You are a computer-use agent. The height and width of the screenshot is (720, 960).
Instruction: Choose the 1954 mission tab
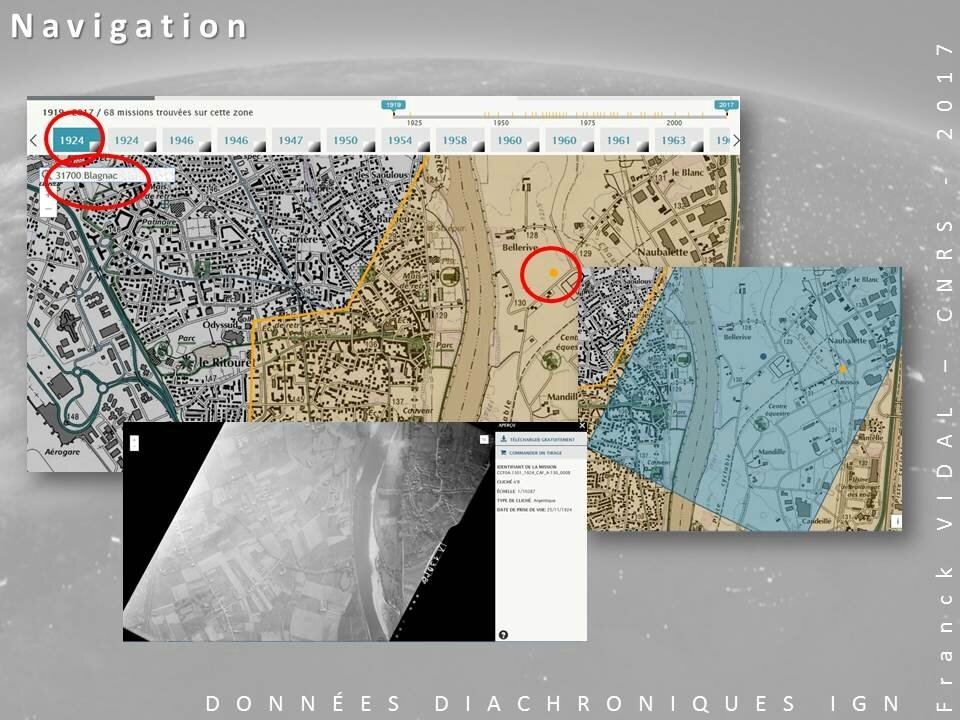(405, 140)
